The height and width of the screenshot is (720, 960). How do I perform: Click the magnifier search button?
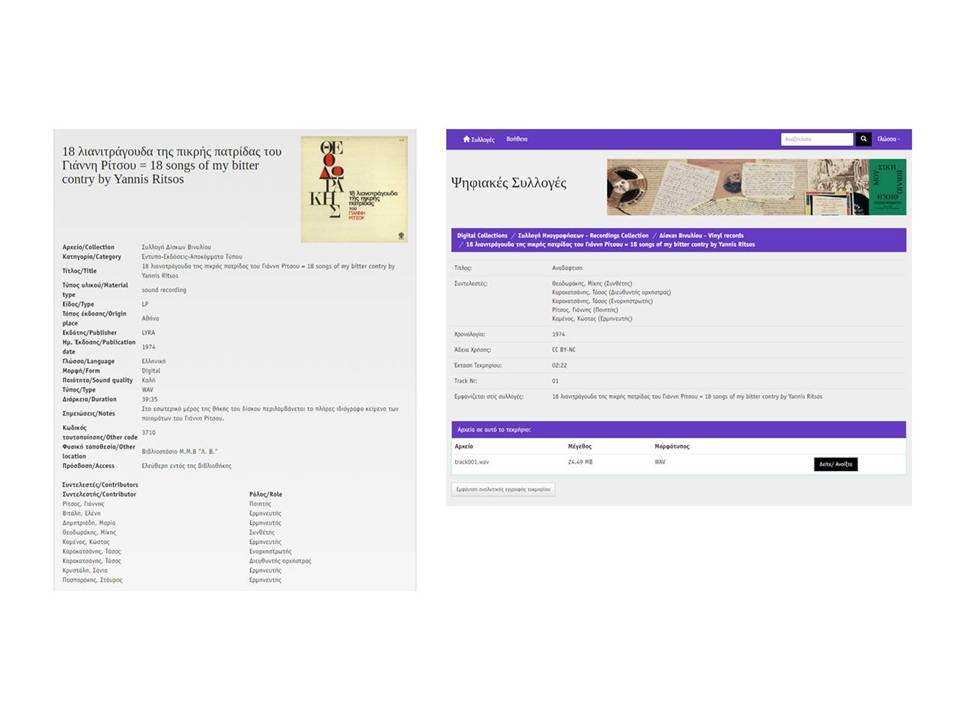[863, 139]
